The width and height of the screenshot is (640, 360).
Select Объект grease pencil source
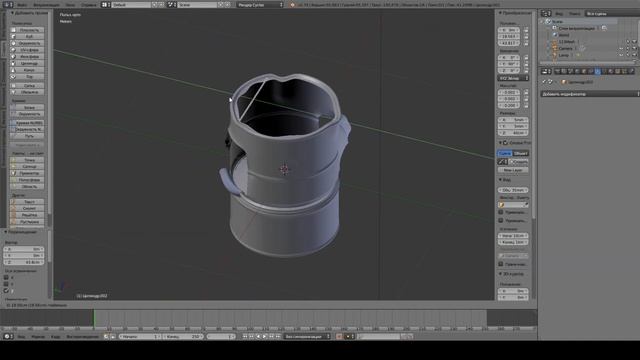pos(521,153)
